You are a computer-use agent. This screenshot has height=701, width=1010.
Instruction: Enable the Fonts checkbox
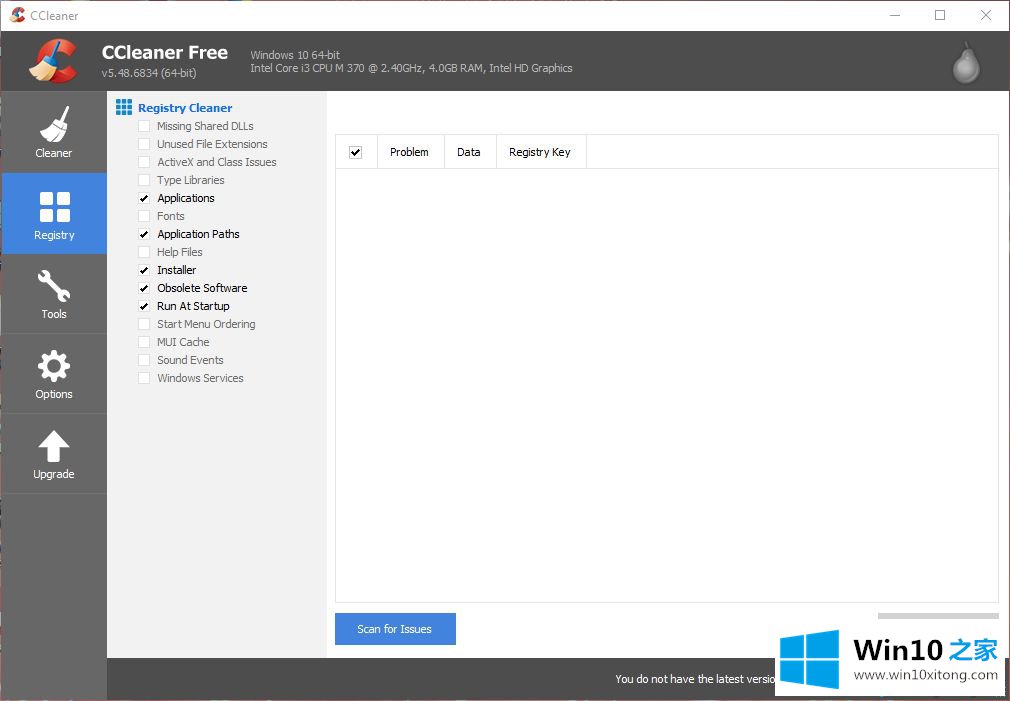pyautogui.click(x=144, y=216)
